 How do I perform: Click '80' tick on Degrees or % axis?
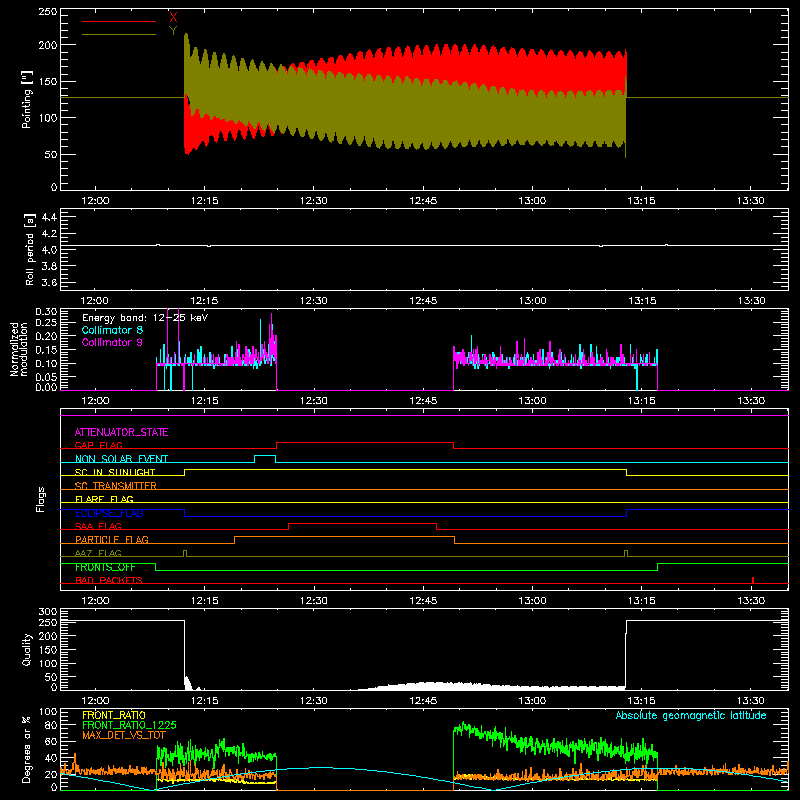coord(52,725)
